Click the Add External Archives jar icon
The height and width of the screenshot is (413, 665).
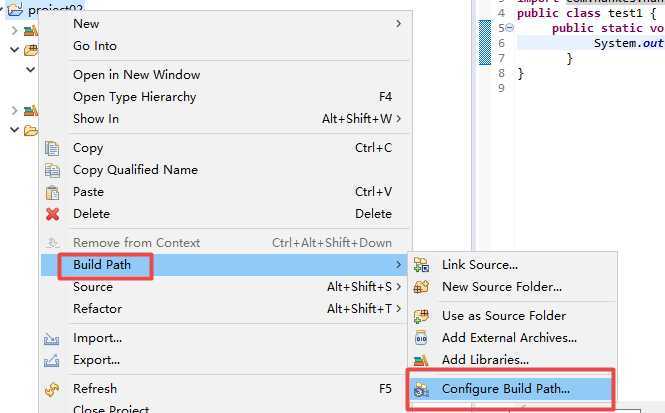421,338
